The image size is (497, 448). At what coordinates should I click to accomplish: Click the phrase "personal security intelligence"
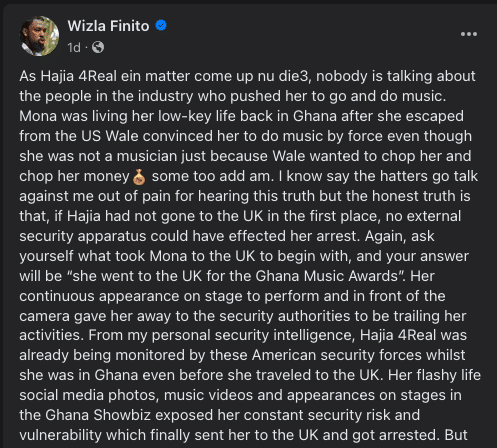pos(253,335)
